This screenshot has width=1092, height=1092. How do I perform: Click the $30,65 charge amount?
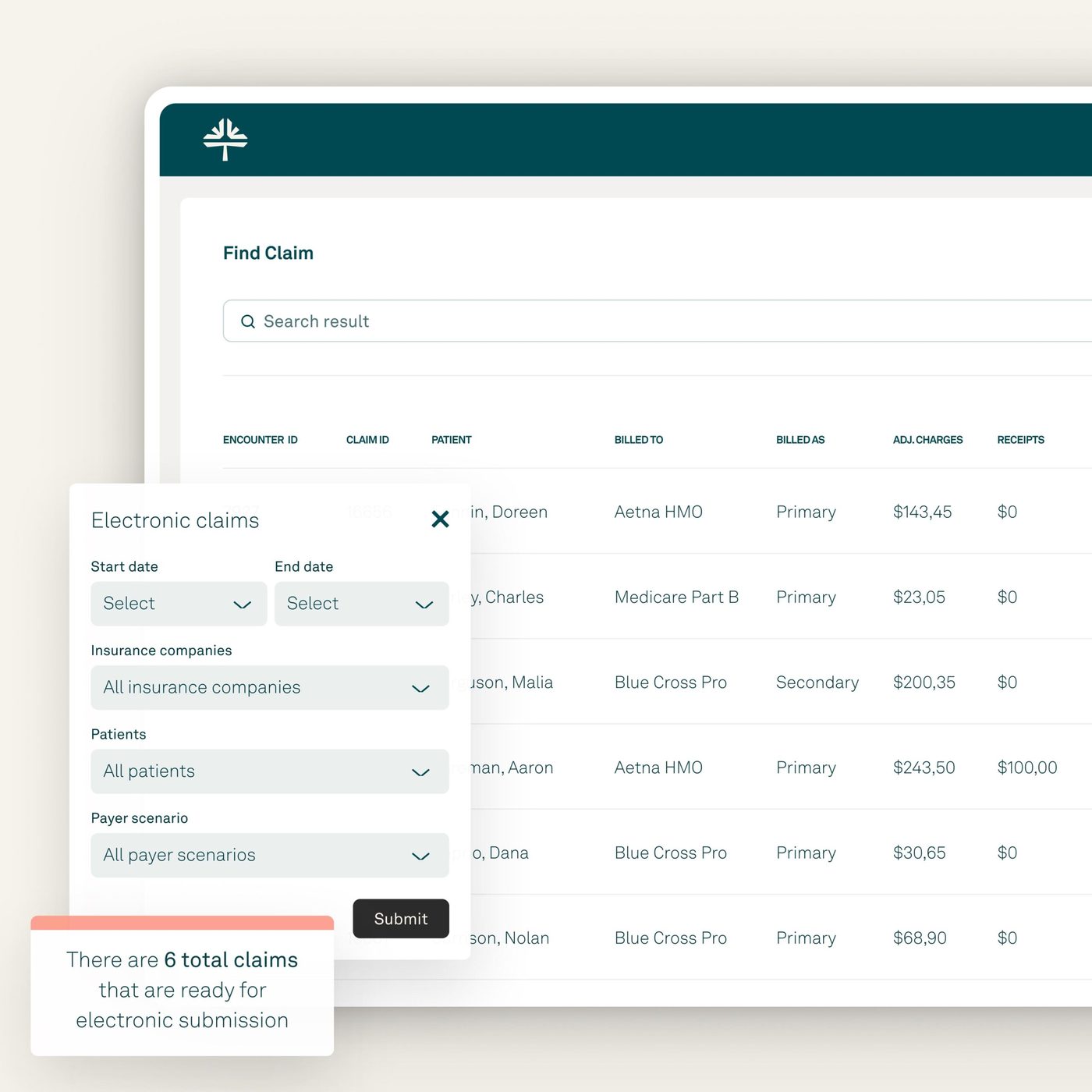tap(920, 853)
